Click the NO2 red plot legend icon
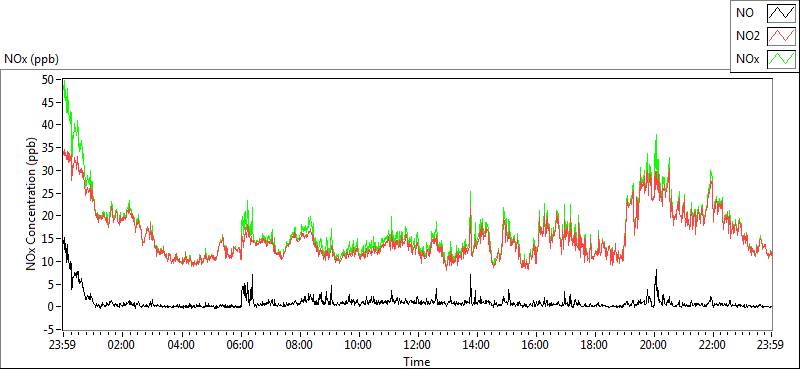Screen dimensions: 800x369 781,37
